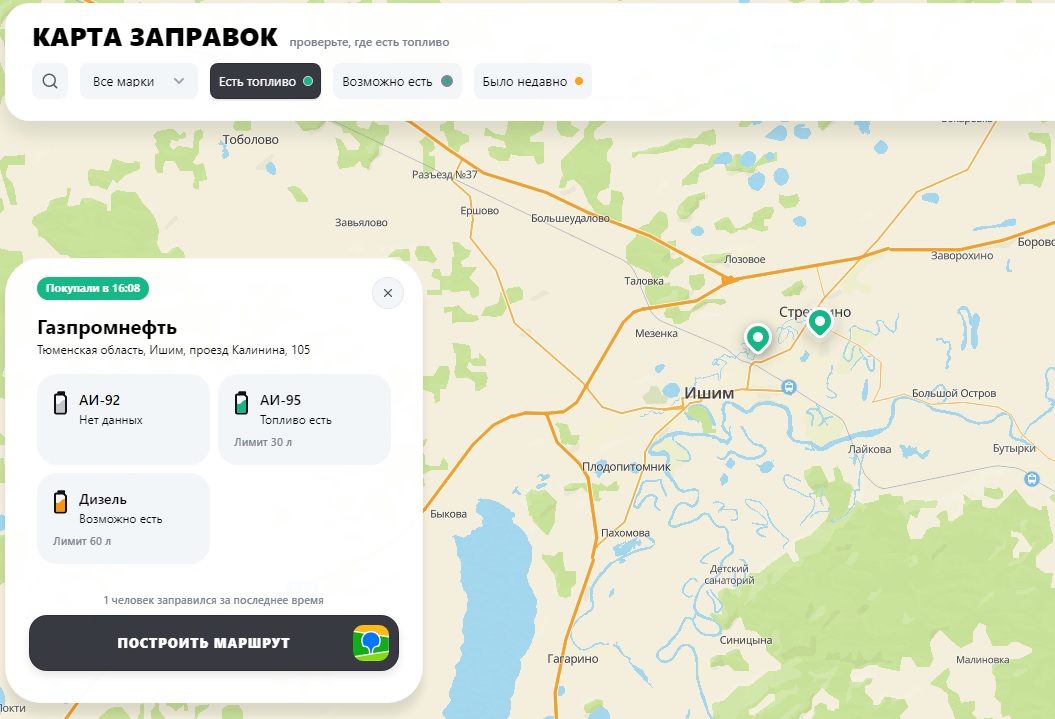Expand the 'Все марки' brand dropdown

pos(139,81)
